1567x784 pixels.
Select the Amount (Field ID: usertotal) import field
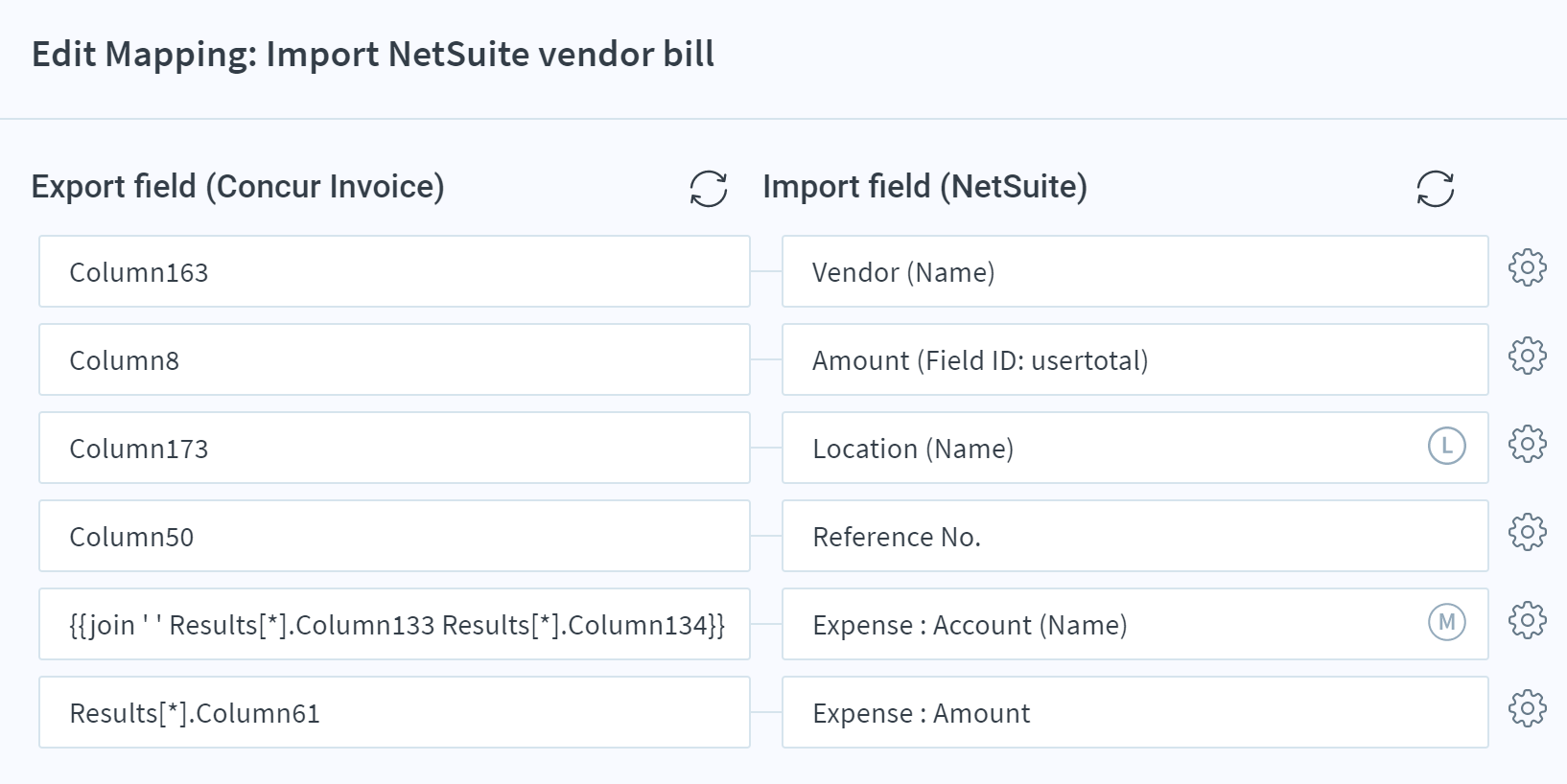[x=1135, y=359]
